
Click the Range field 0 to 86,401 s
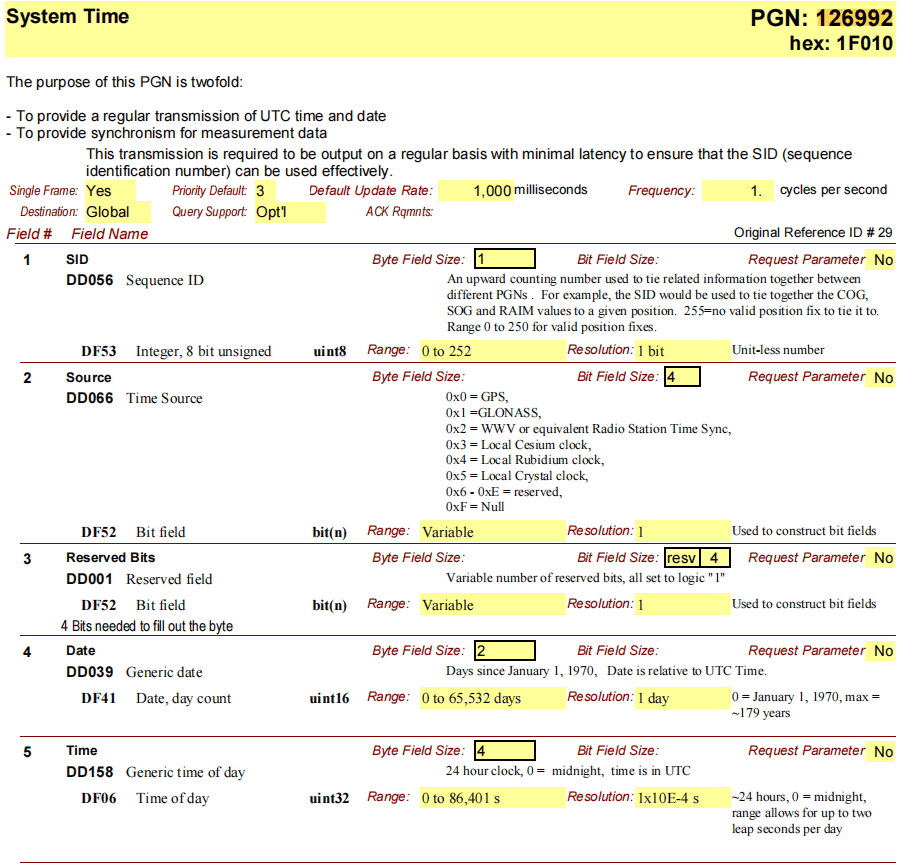point(491,798)
